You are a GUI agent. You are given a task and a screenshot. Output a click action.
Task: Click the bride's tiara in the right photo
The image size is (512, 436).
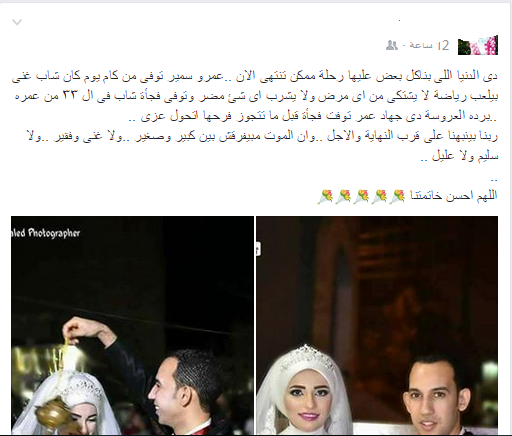click(307, 358)
